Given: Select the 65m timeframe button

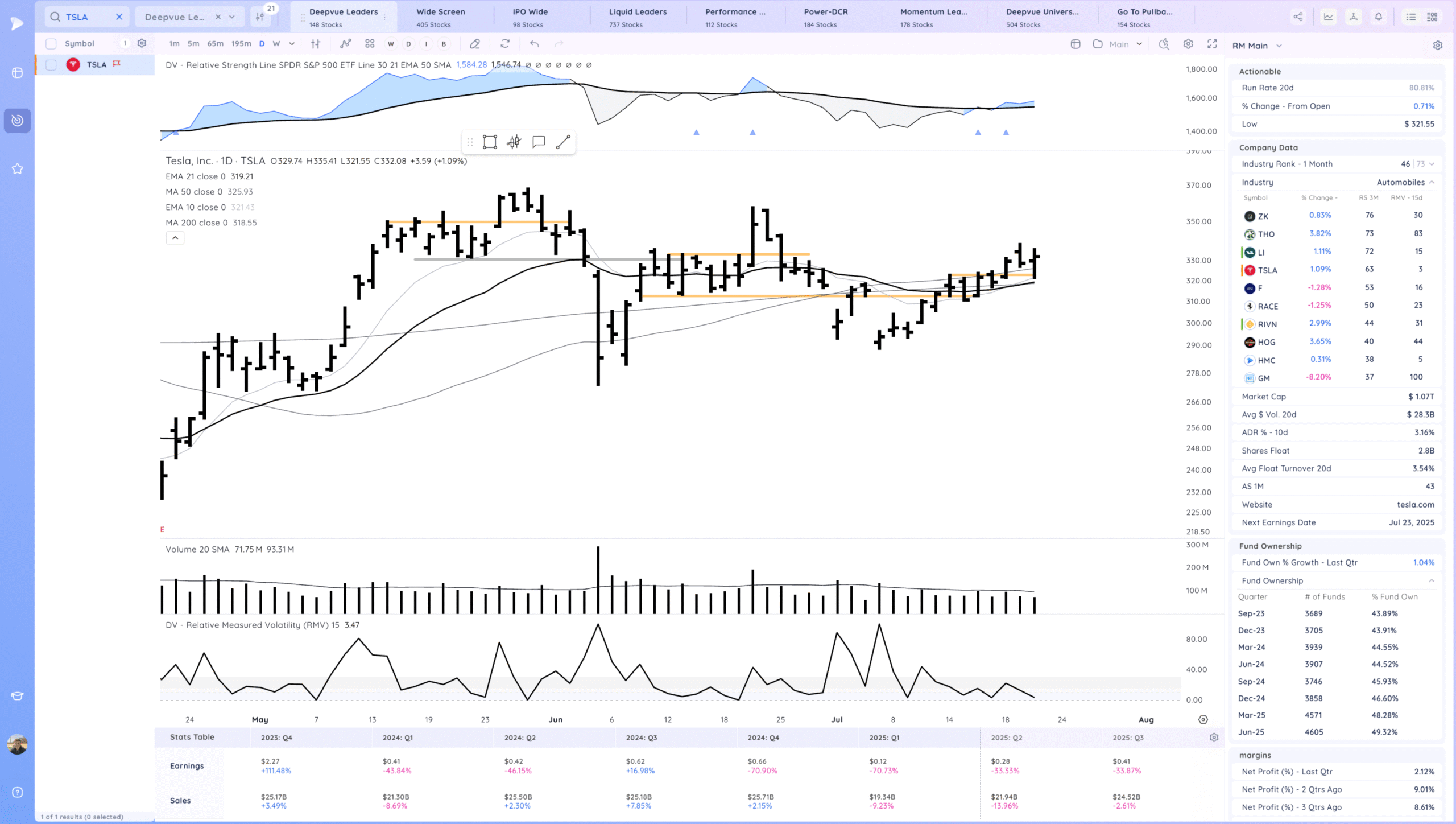Looking at the screenshot, I should pyautogui.click(x=215, y=44).
